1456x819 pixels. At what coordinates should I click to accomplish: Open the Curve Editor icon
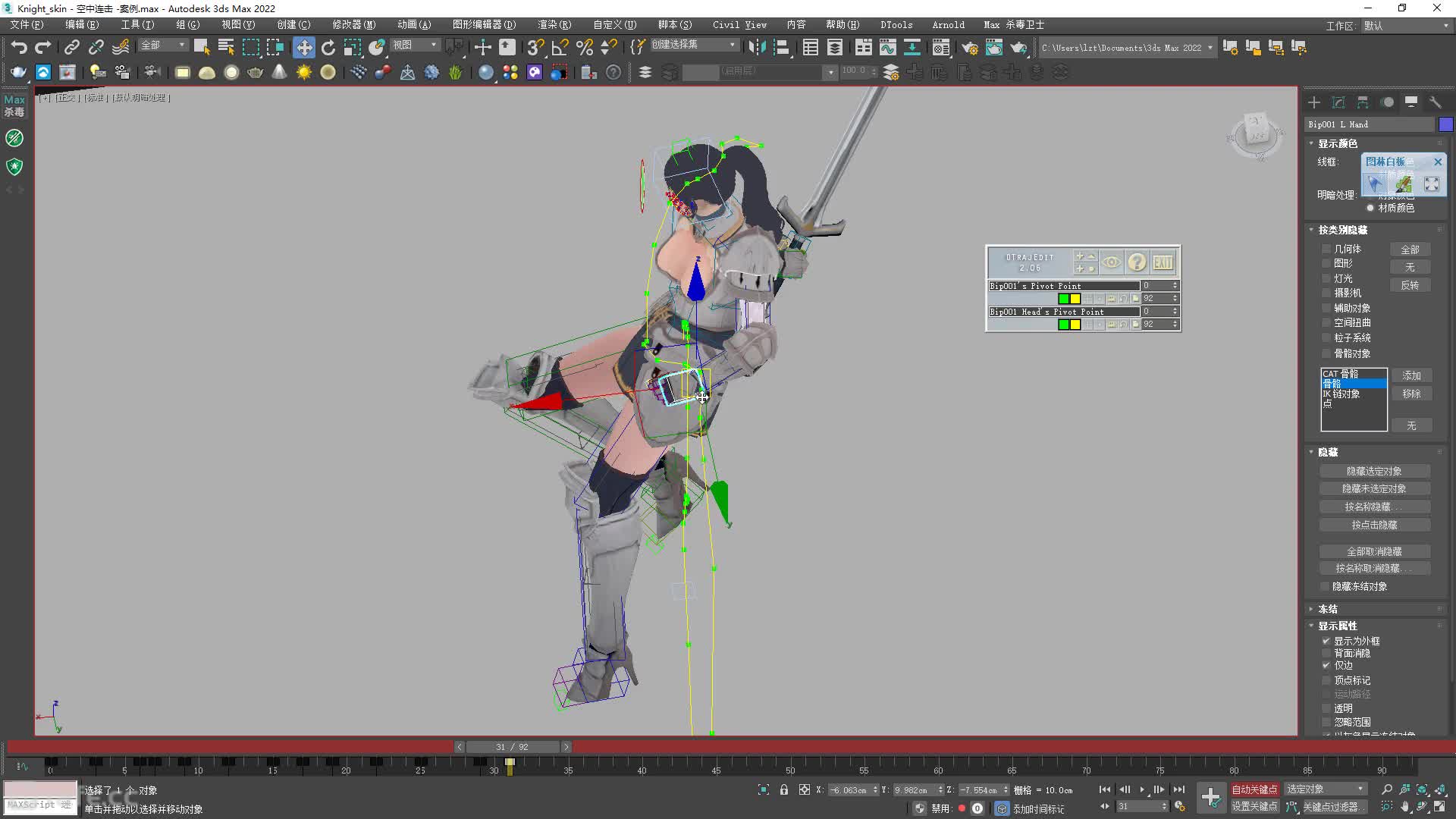click(887, 47)
